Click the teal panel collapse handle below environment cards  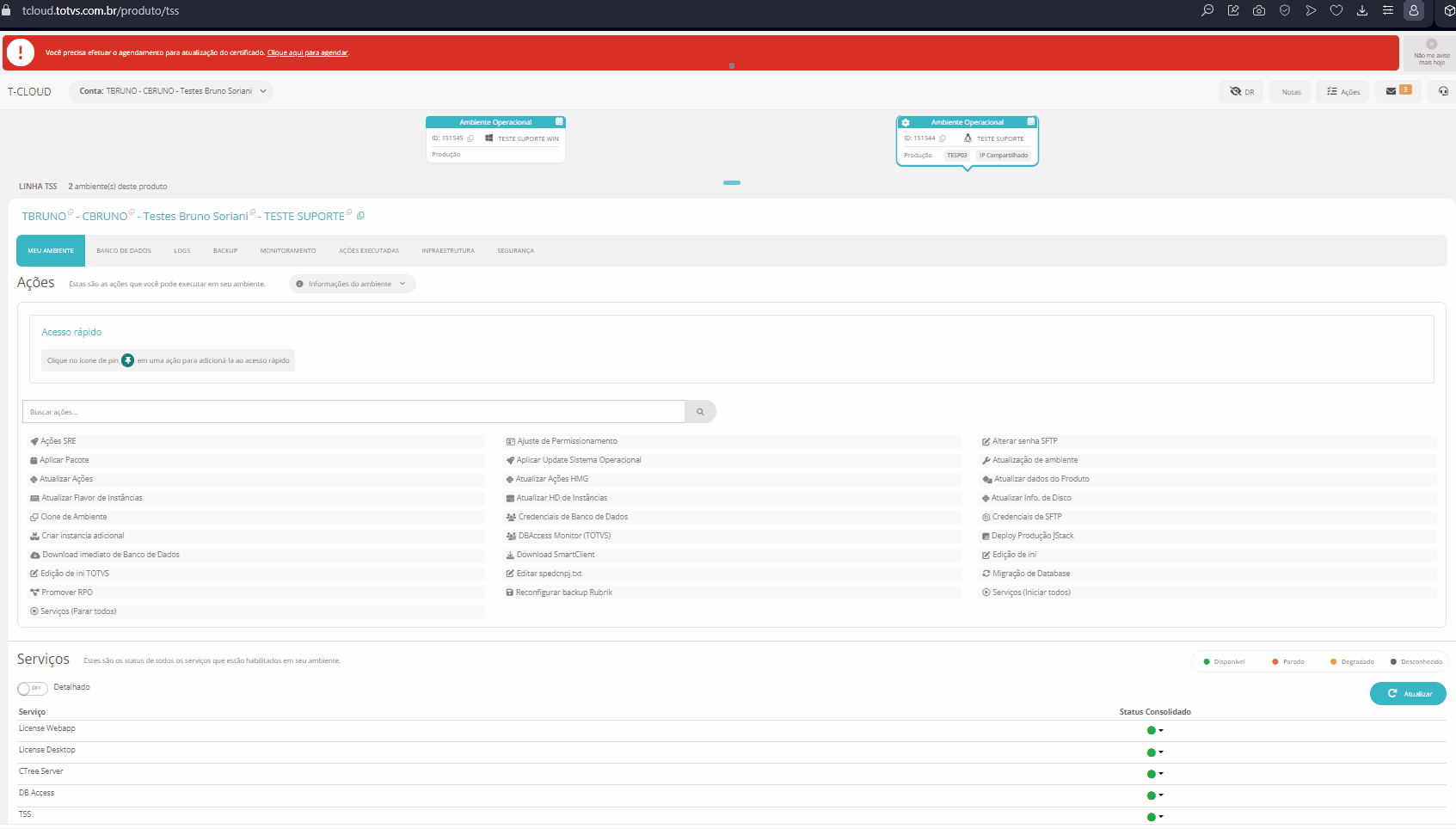pos(732,182)
